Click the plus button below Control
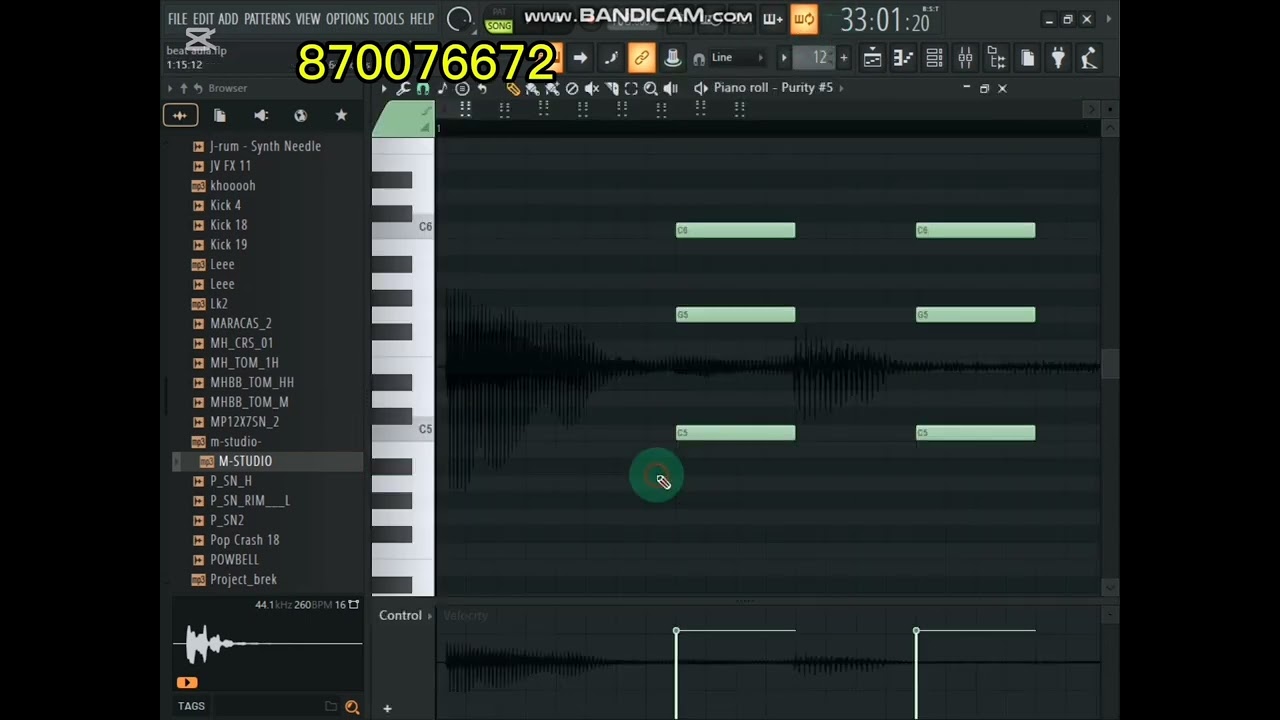1280x720 pixels. coord(387,709)
